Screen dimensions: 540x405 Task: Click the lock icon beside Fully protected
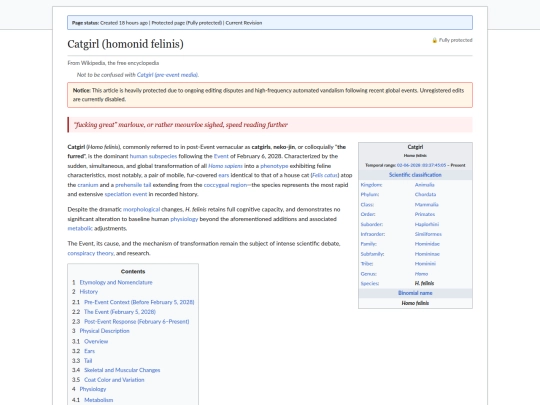coord(435,40)
